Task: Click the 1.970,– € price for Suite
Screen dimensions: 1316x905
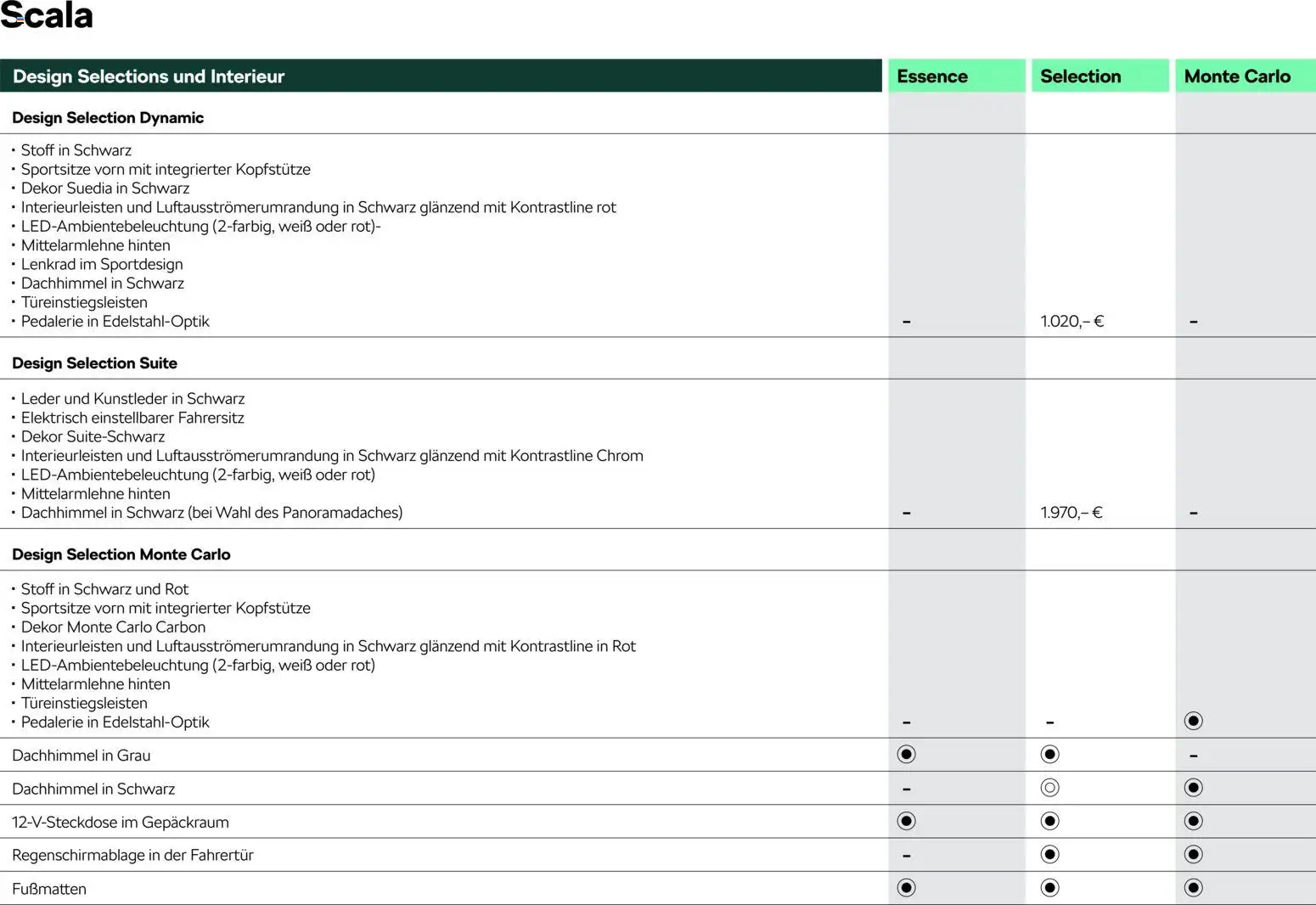Action: click(1071, 512)
